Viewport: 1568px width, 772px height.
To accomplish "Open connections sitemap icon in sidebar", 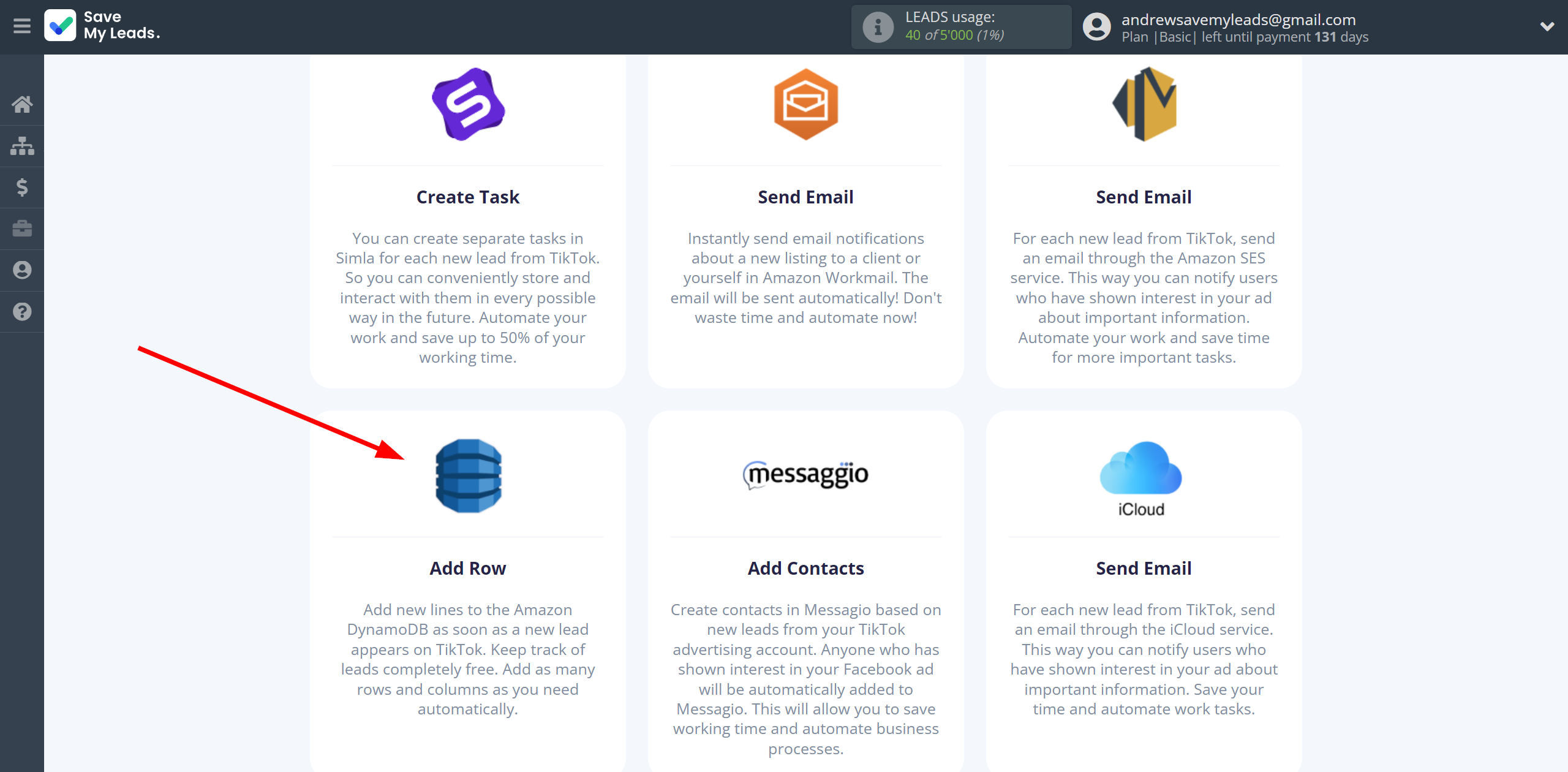I will click(22, 146).
